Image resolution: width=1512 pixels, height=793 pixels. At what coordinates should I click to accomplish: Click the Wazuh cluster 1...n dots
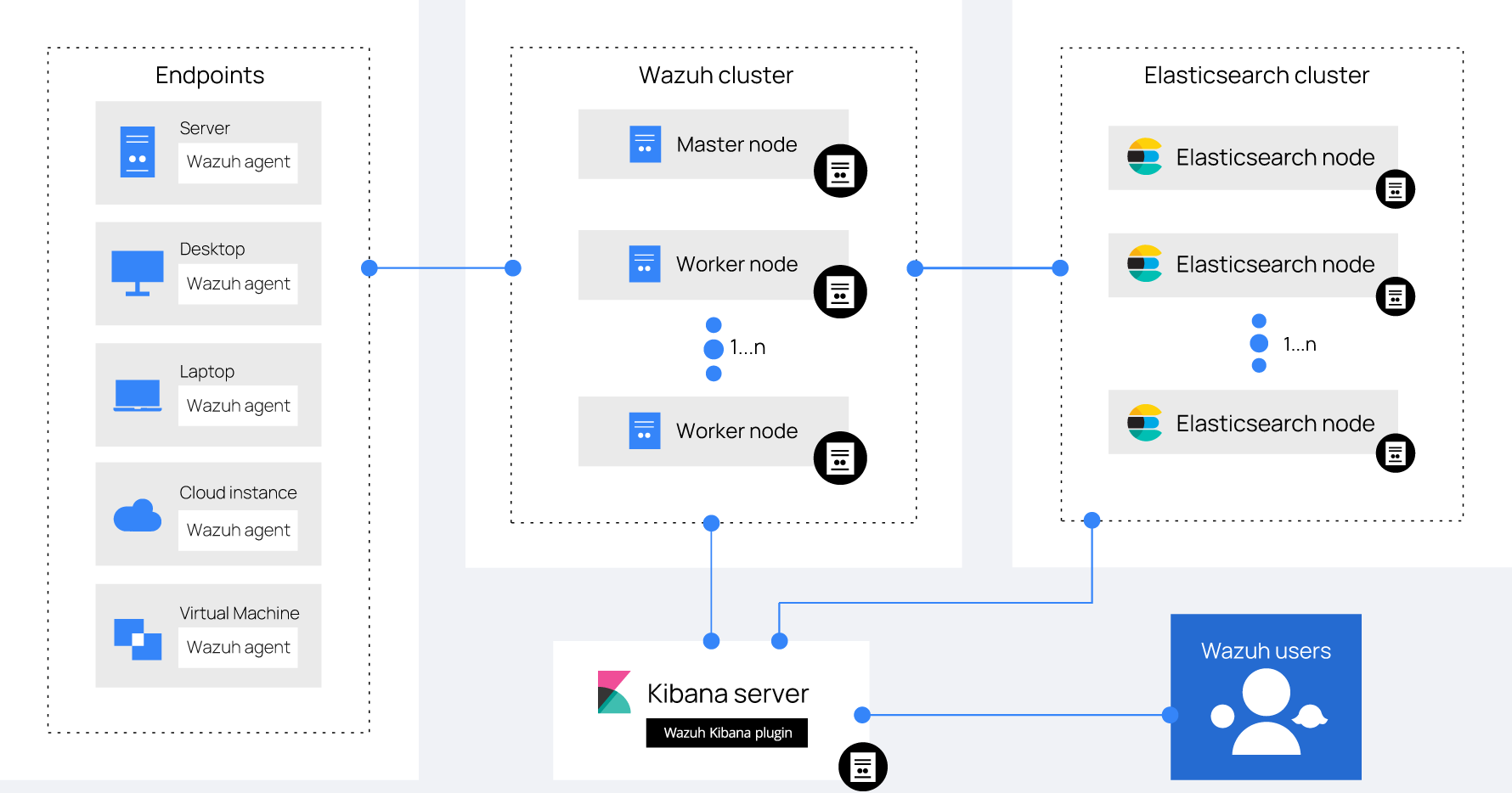click(714, 349)
